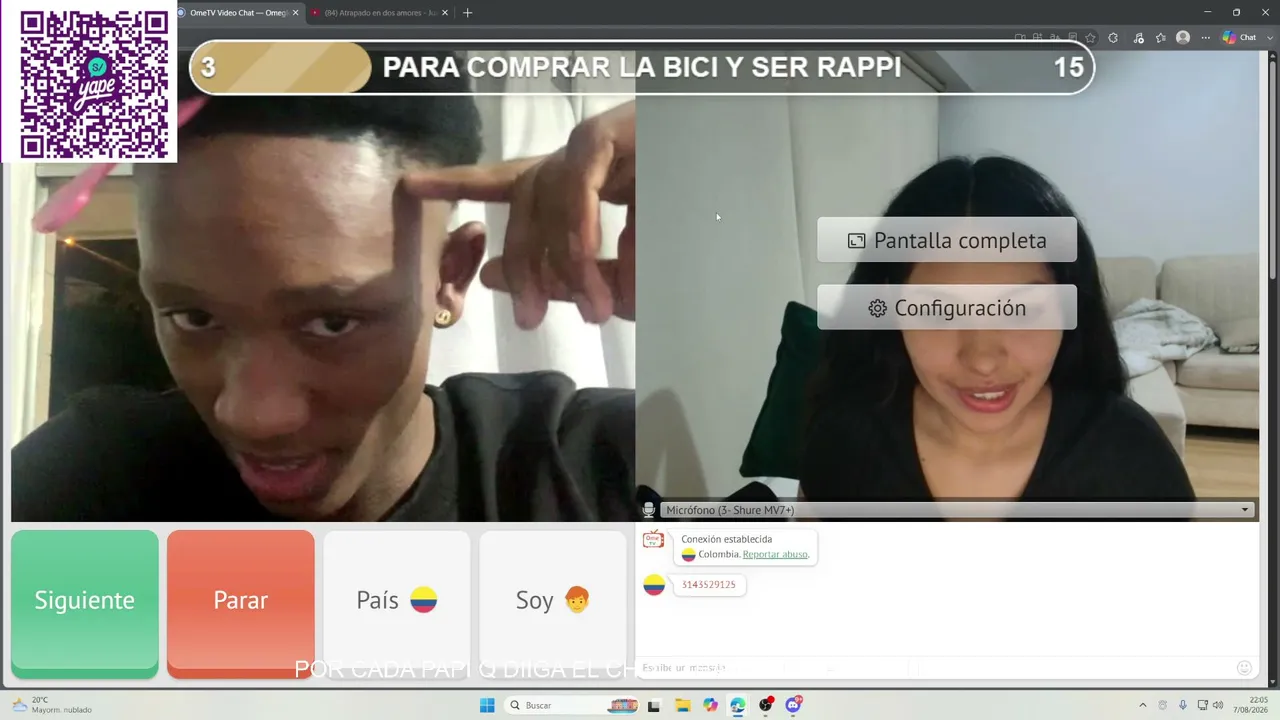Viewport: 1280px width, 720px height.
Task: Open the weather widget on the taskbar
Action: (x=52, y=705)
